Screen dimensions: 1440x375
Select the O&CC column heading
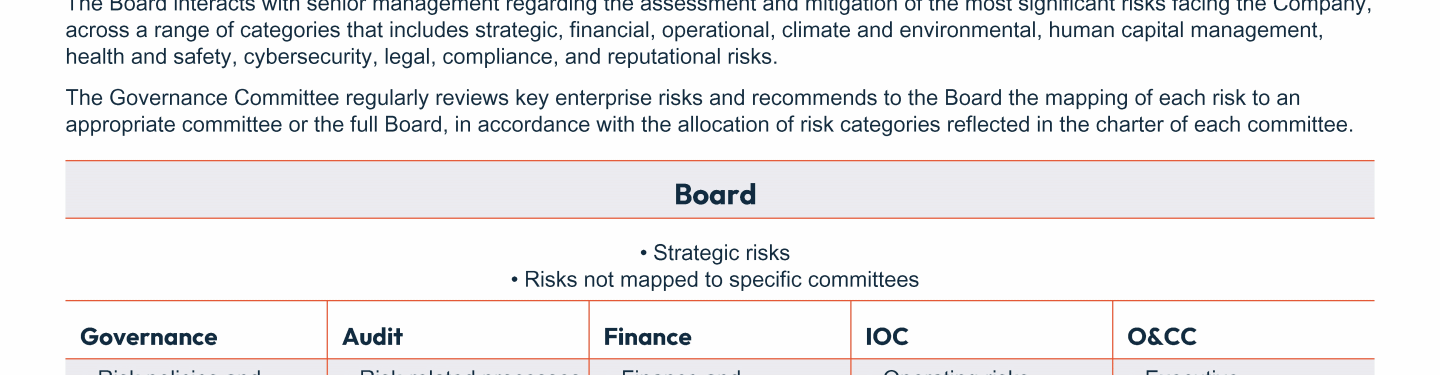point(1162,337)
